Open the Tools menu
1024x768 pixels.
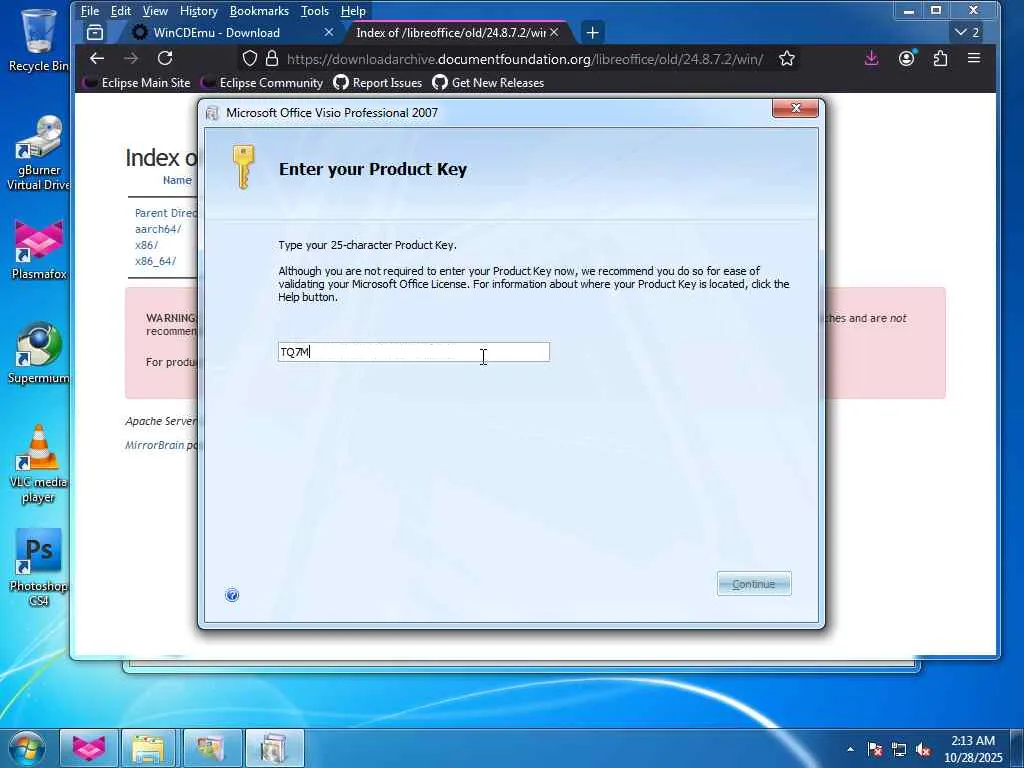click(x=315, y=11)
